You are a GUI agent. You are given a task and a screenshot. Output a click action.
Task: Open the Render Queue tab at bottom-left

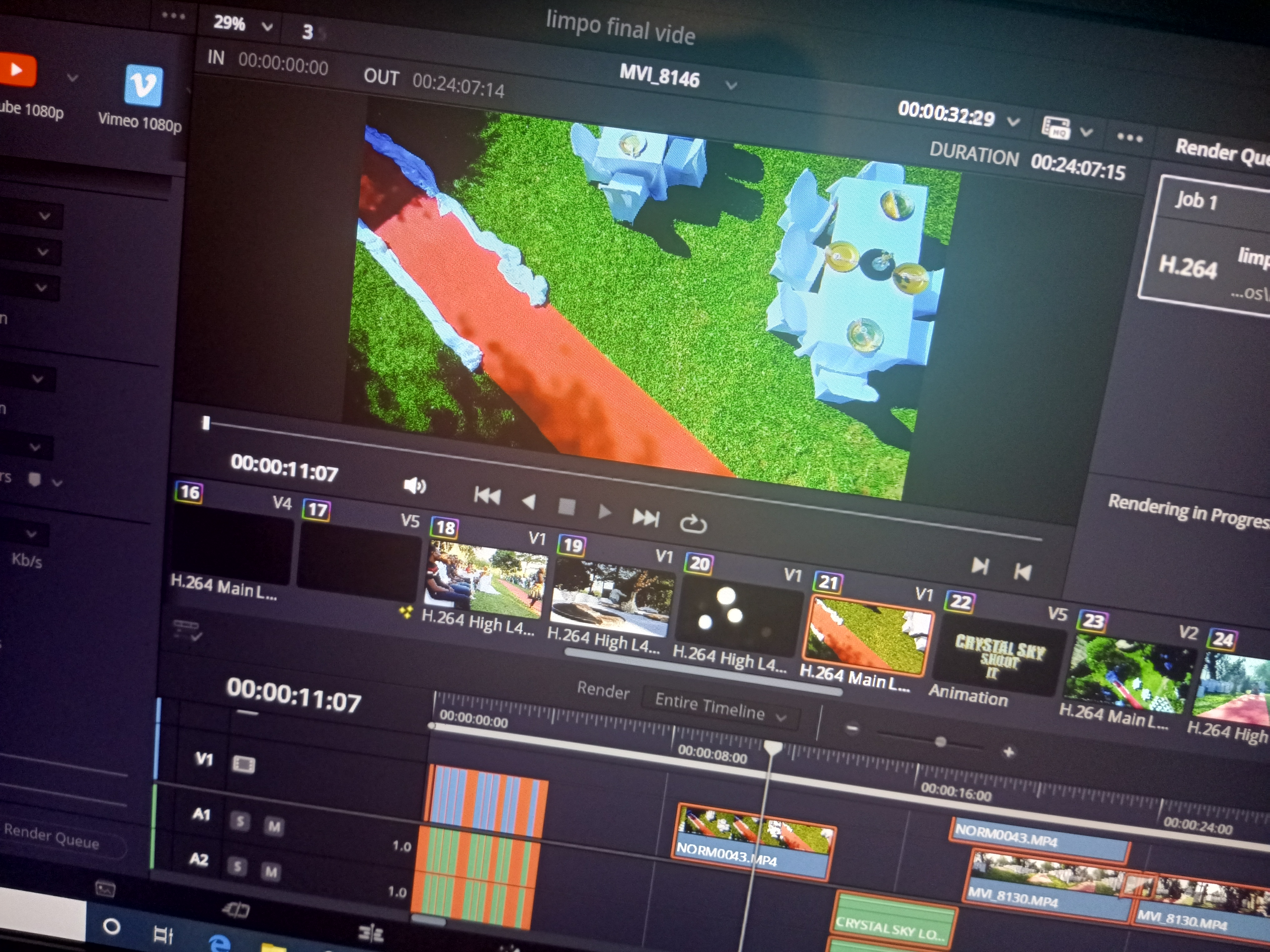[x=52, y=838]
